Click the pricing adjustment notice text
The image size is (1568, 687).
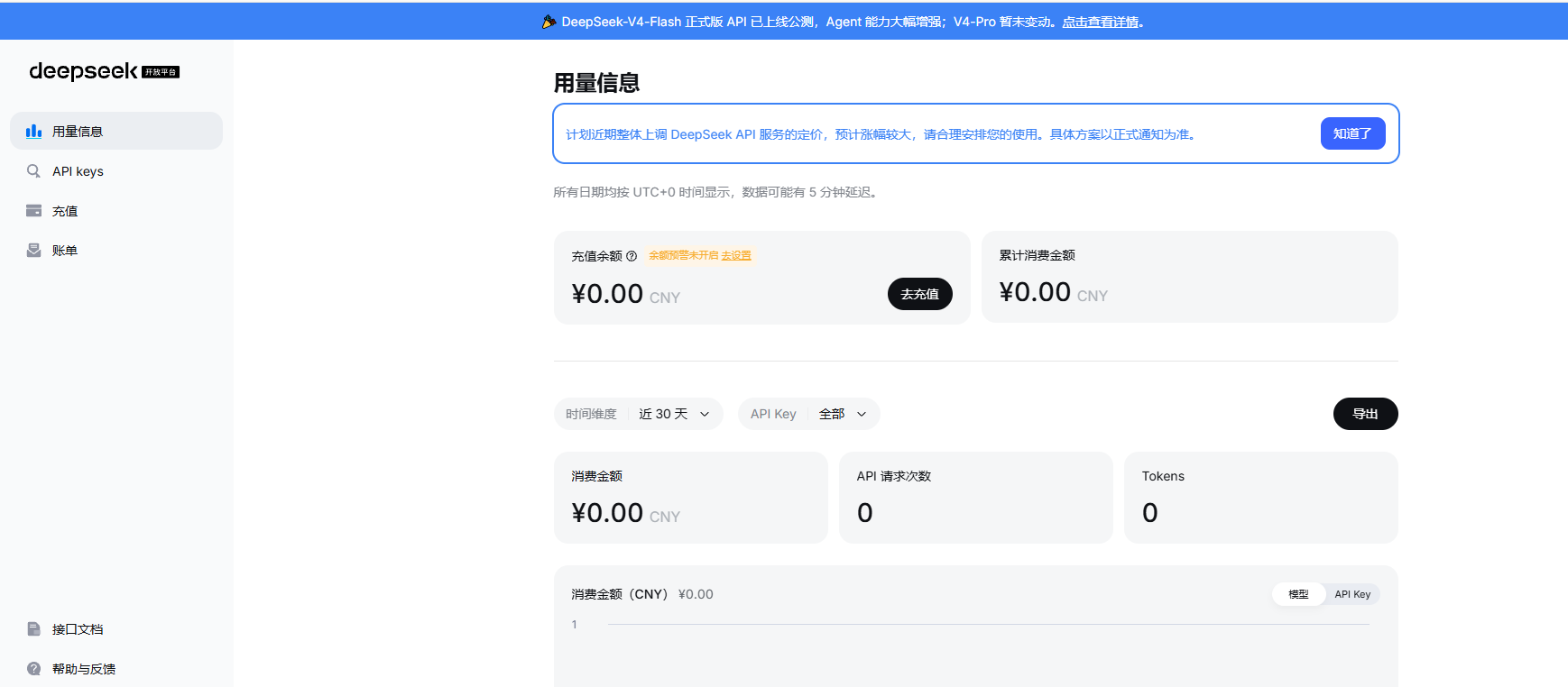pyautogui.click(x=881, y=134)
